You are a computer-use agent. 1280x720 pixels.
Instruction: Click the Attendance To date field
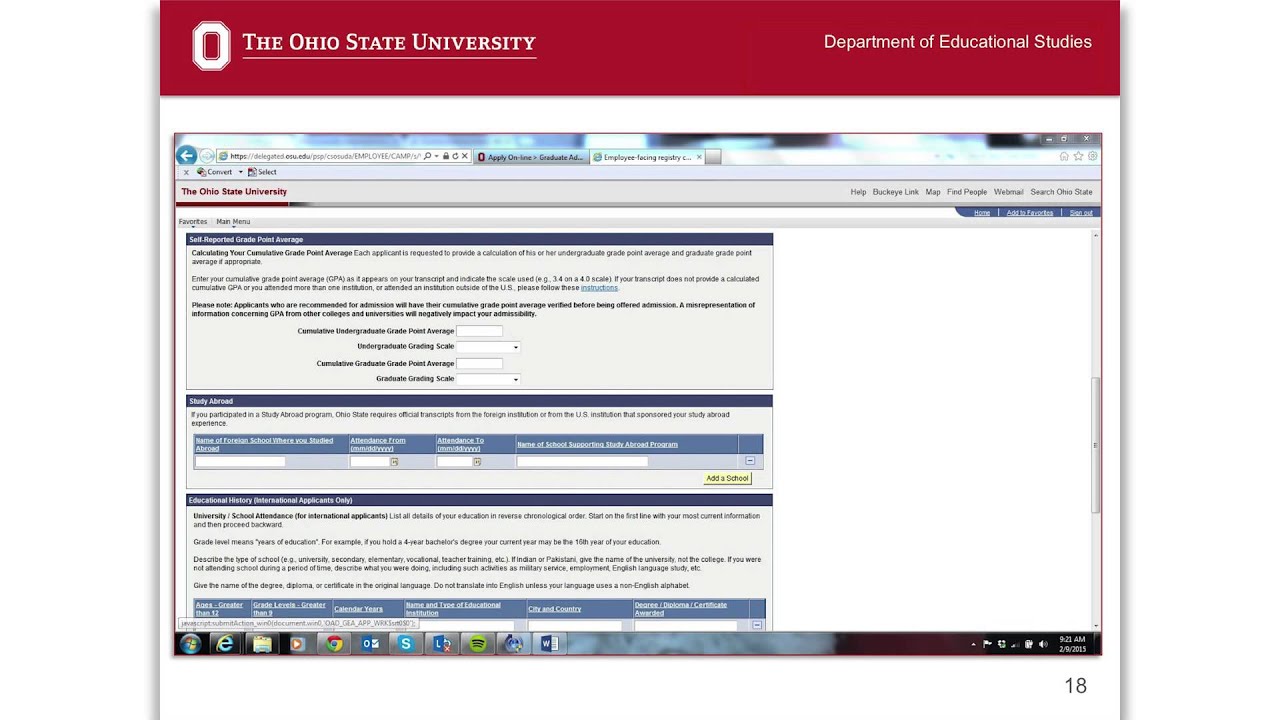coord(454,461)
